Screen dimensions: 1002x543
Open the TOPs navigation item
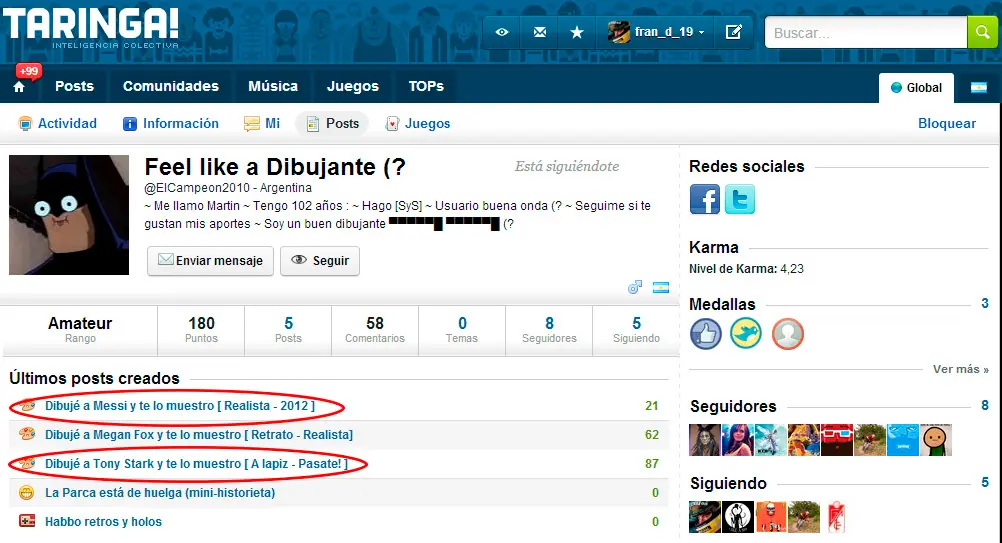[x=426, y=86]
